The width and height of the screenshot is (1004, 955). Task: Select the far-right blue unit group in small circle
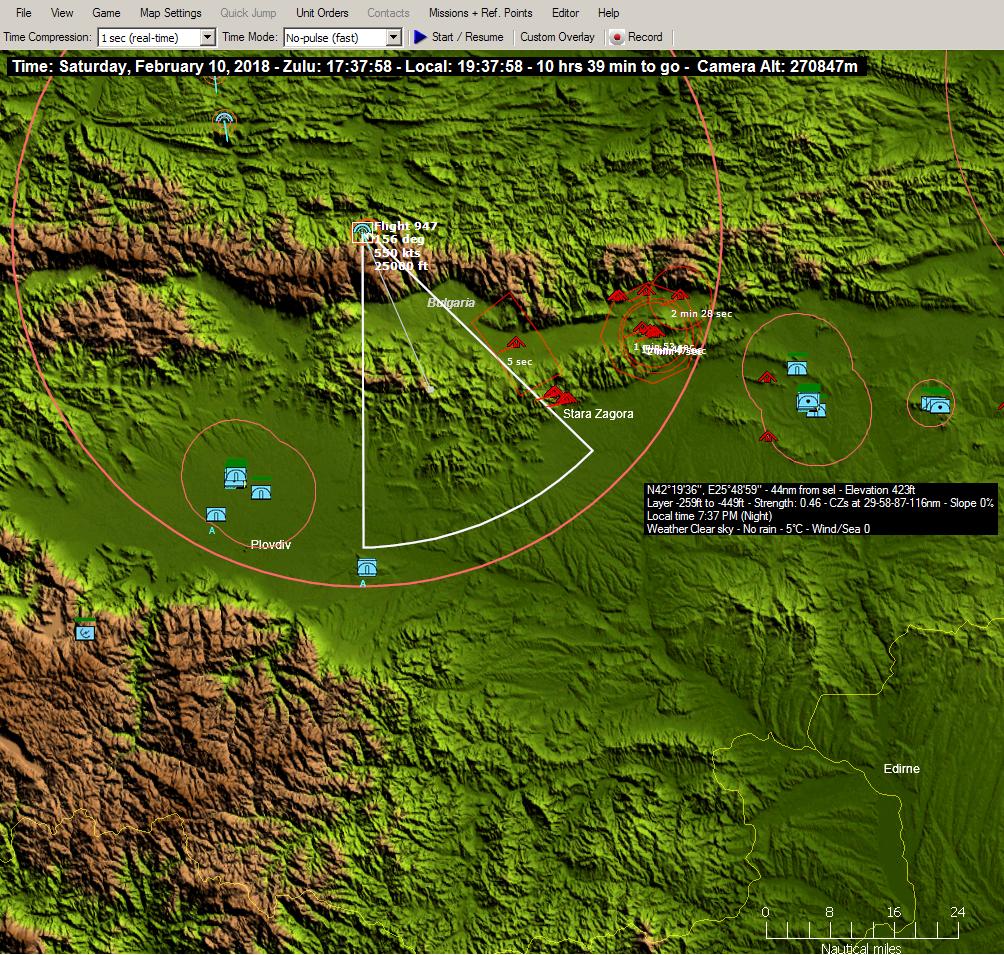[936, 402]
